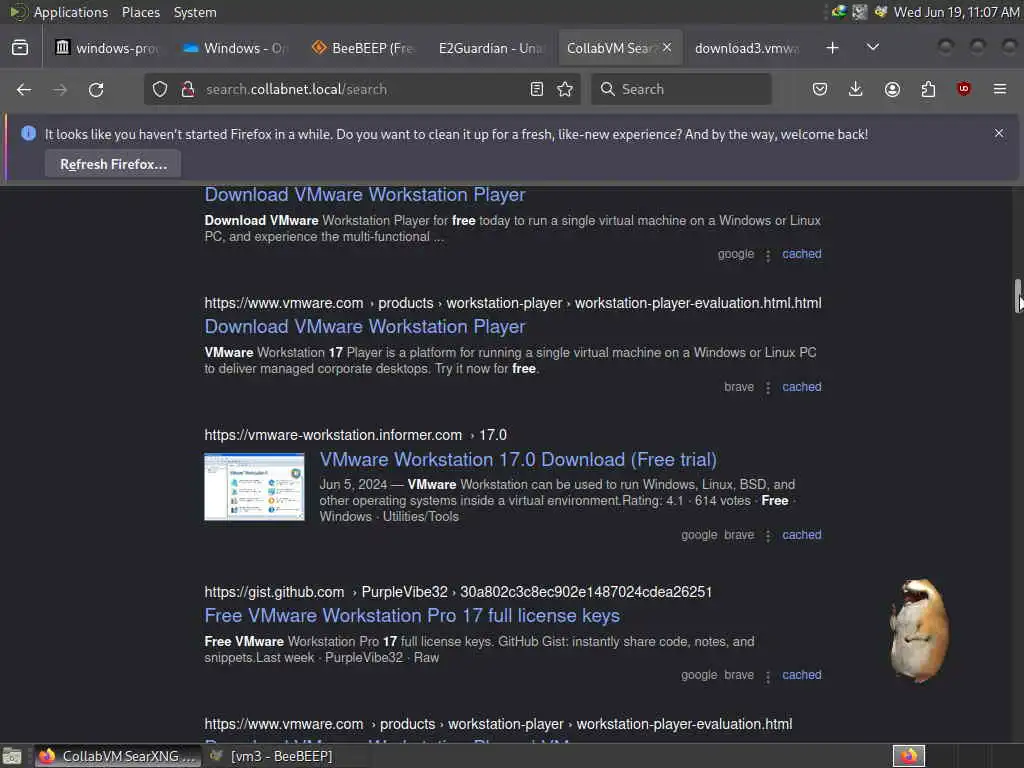The height and width of the screenshot is (768, 1024).
Task: Open the Firefox account icon
Action: pos(892,89)
